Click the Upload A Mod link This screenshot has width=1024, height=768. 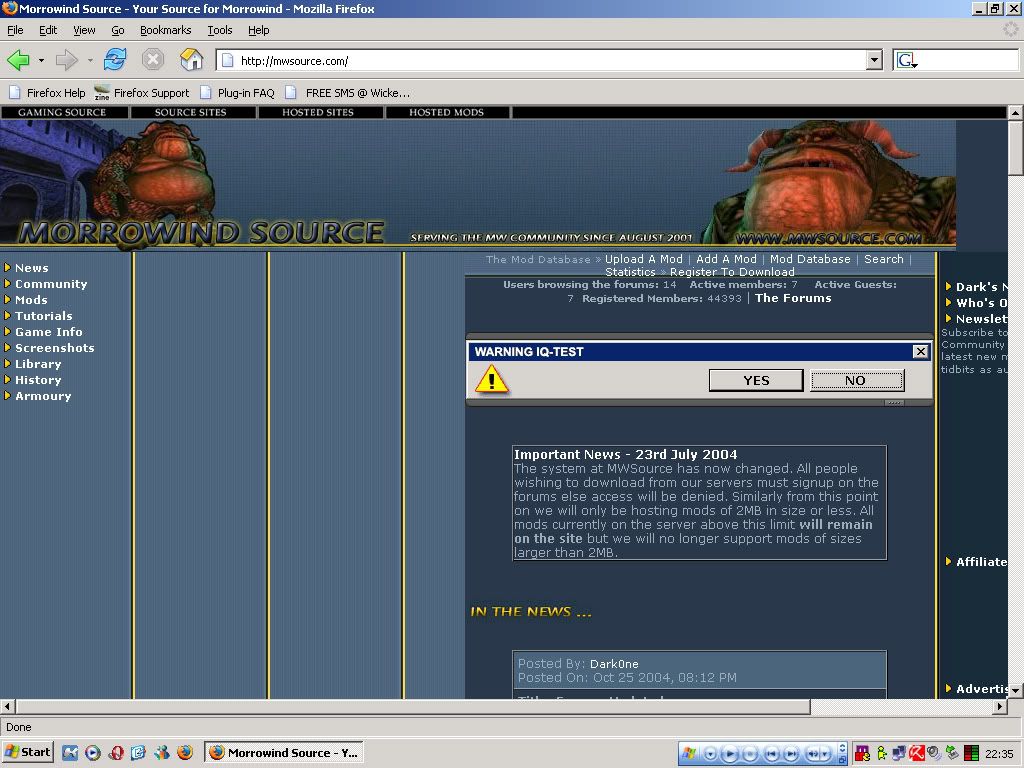[643, 259]
